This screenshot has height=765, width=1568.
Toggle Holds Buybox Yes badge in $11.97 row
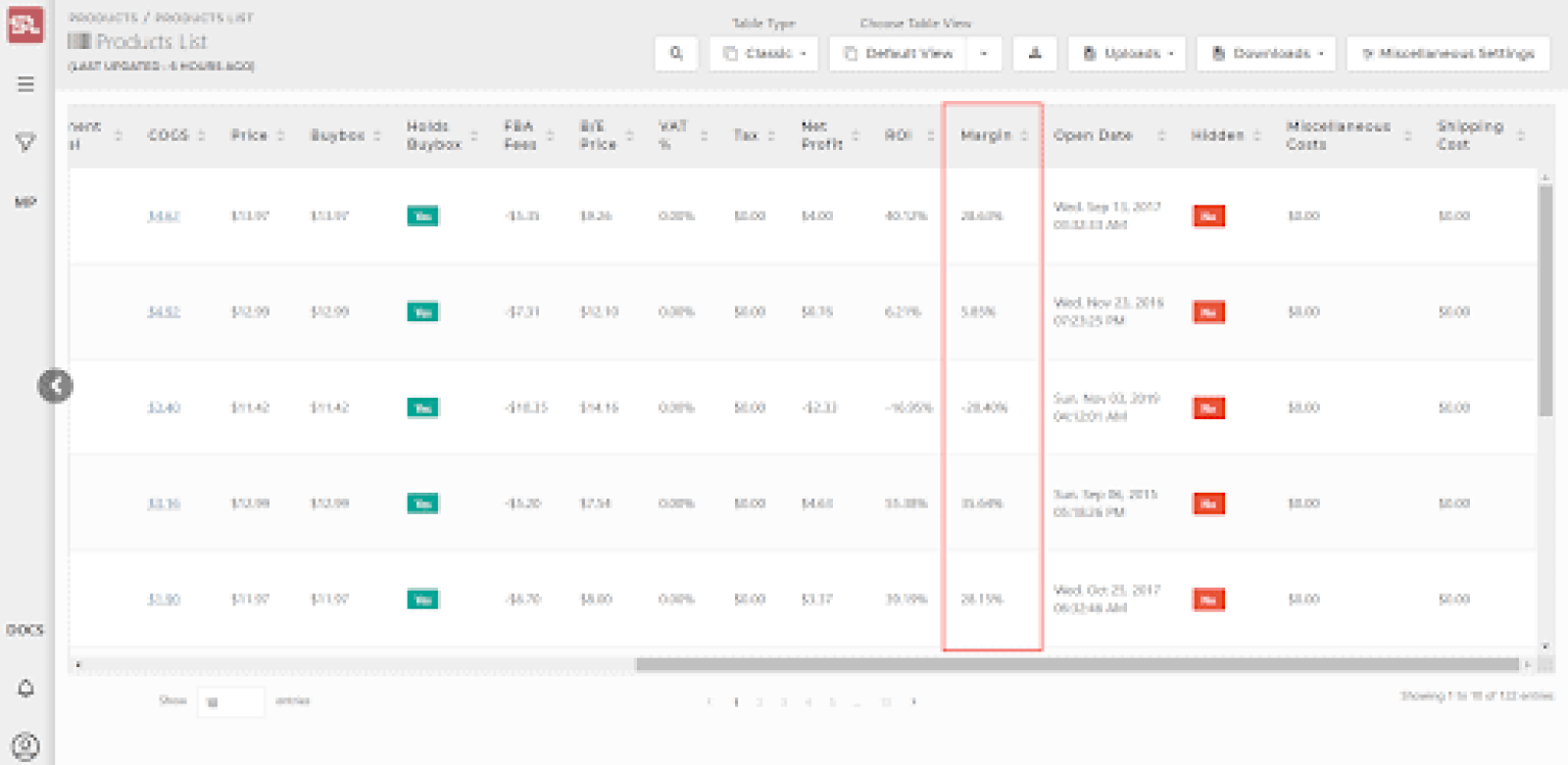(423, 599)
